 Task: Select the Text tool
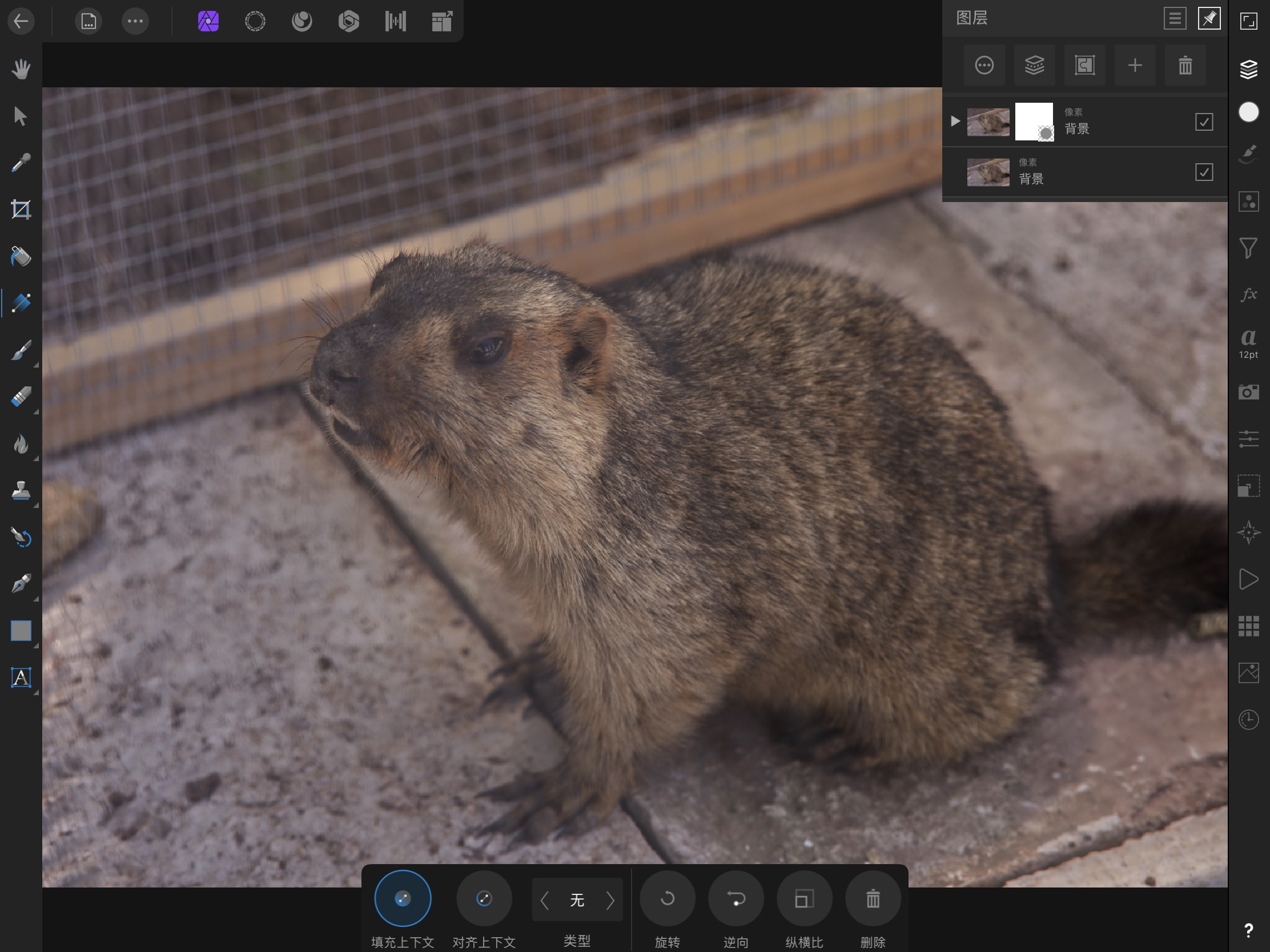(x=21, y=677)
